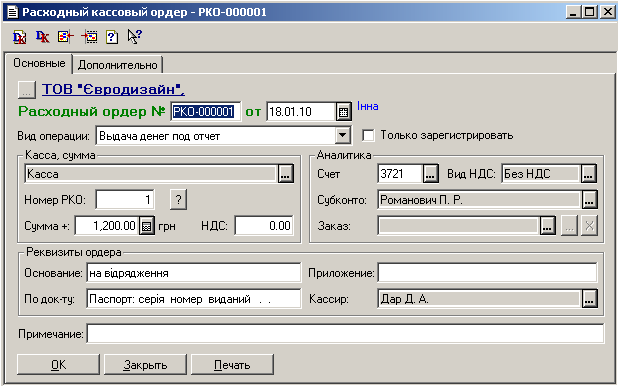Click the Примечание input field
The height and width of the screenshot is (386, 618).
tap(345, 334)
